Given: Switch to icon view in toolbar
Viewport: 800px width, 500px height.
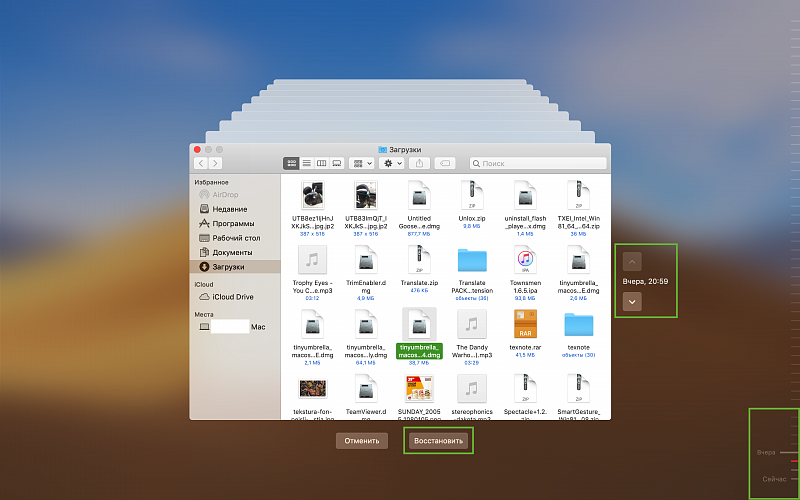Looking at the screenshot, I should click(x=291, y=163).
